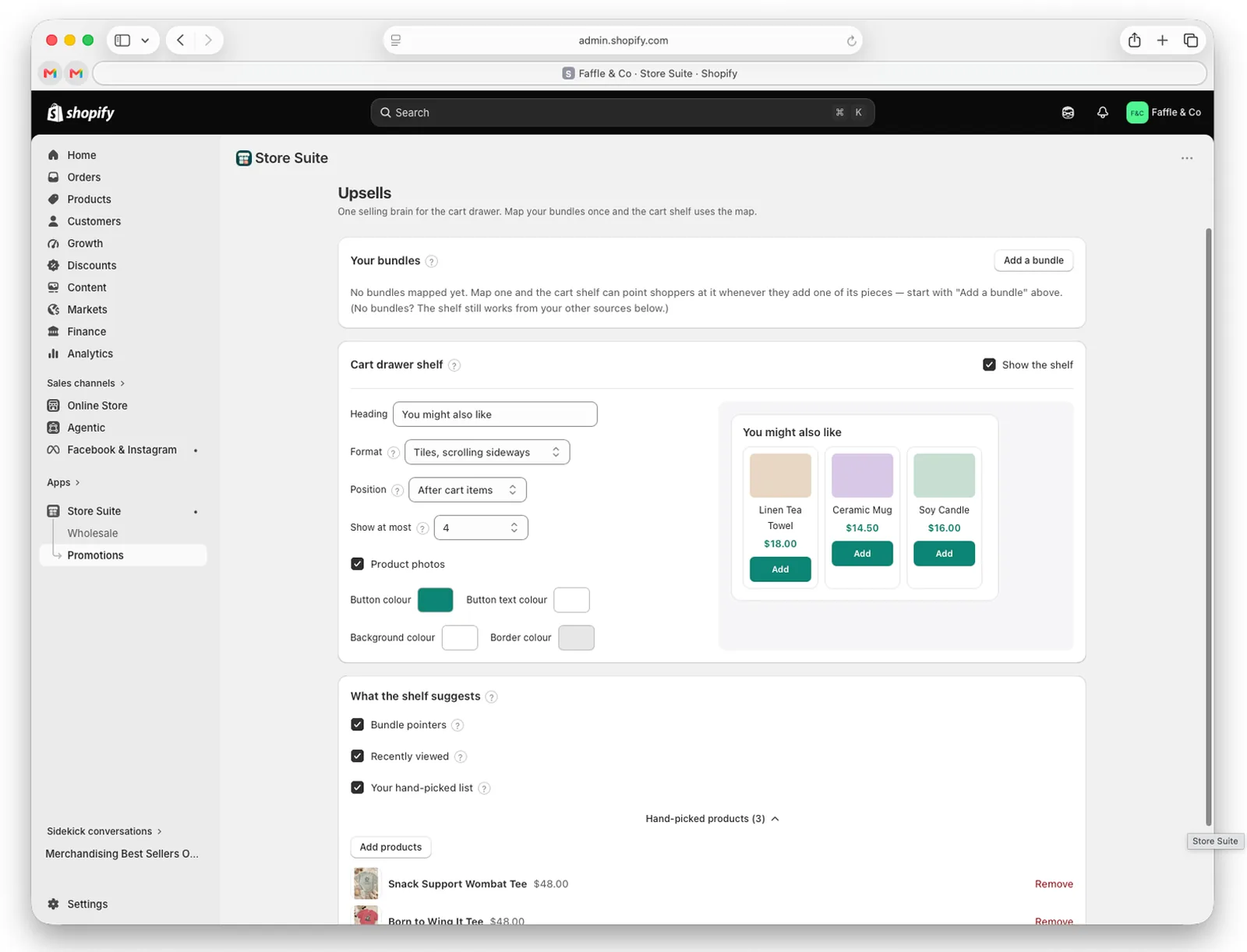Image resolution: width=1247 pixels, height=952 pixels.
Task: Click the browser share icon
Action: coord(1134,41)
